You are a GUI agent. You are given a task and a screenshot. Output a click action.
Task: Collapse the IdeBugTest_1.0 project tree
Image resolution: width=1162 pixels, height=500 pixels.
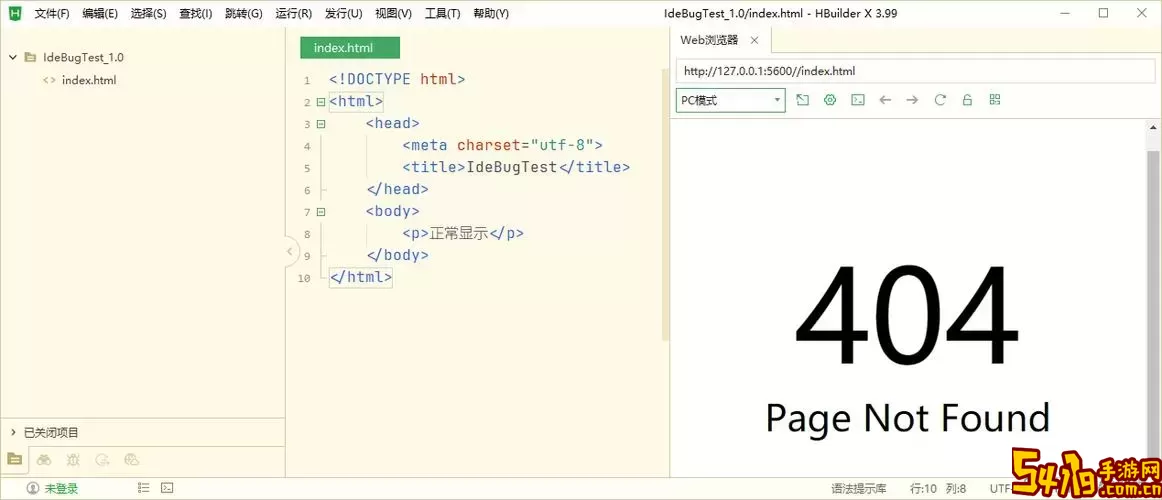pyautogui.click(x=13, y=57)
